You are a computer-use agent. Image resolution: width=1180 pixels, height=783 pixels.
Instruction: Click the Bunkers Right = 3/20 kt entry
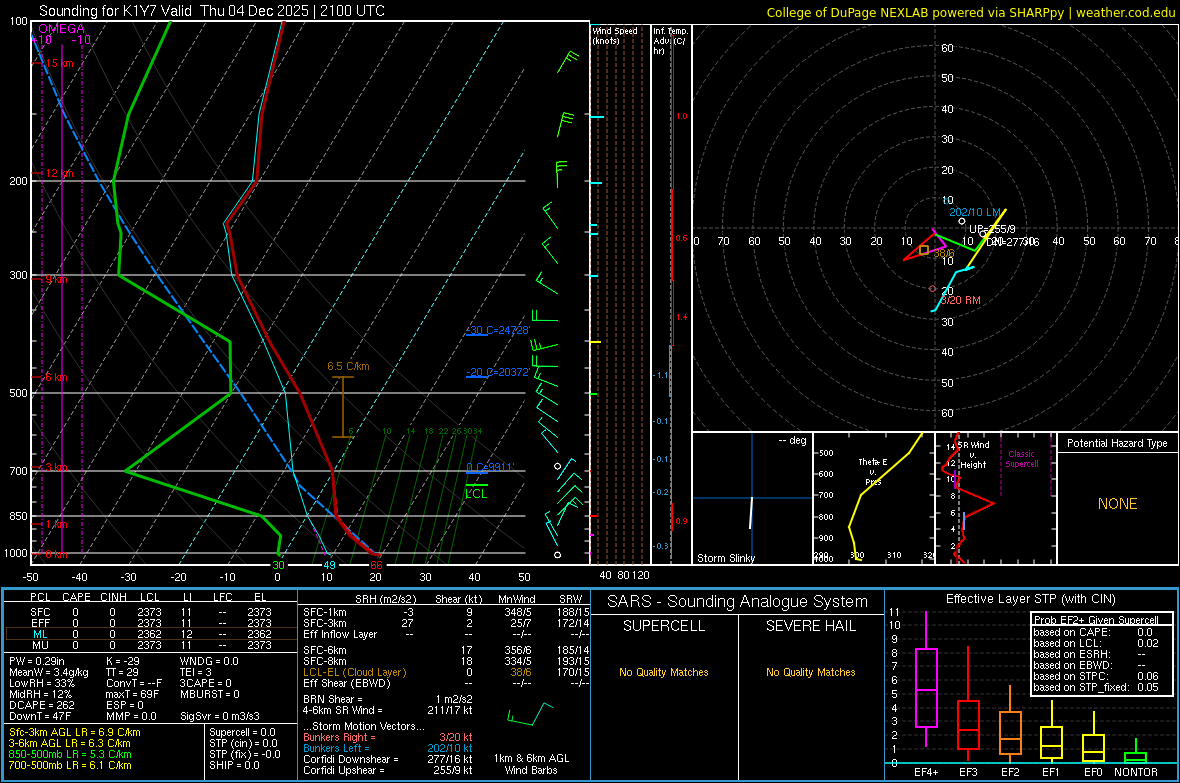[388, 737]
